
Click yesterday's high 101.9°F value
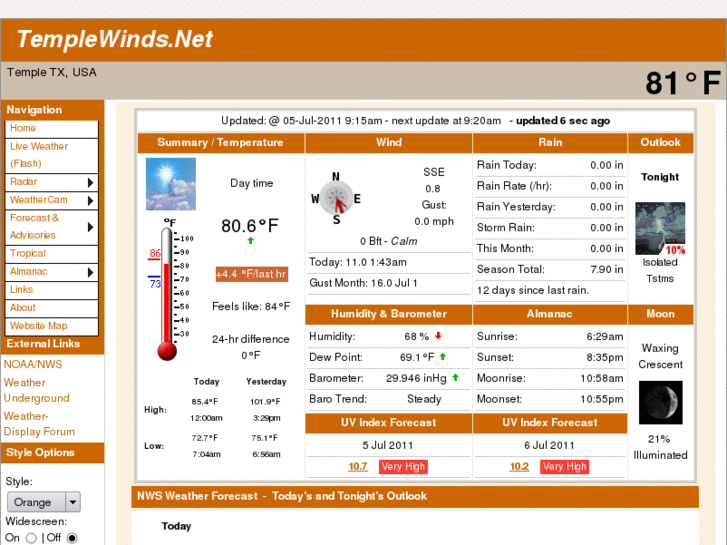pos(266,402)
